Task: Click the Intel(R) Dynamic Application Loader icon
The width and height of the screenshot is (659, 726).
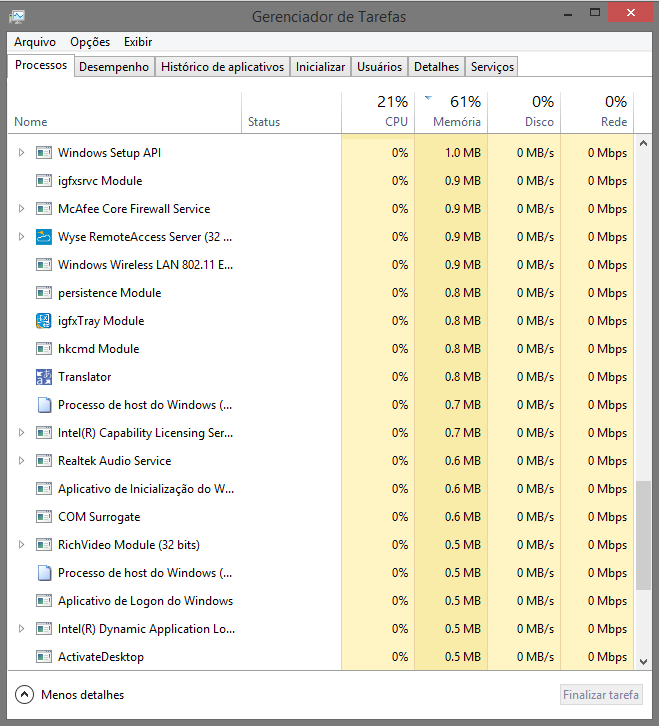Action: (x=44, y=629)
